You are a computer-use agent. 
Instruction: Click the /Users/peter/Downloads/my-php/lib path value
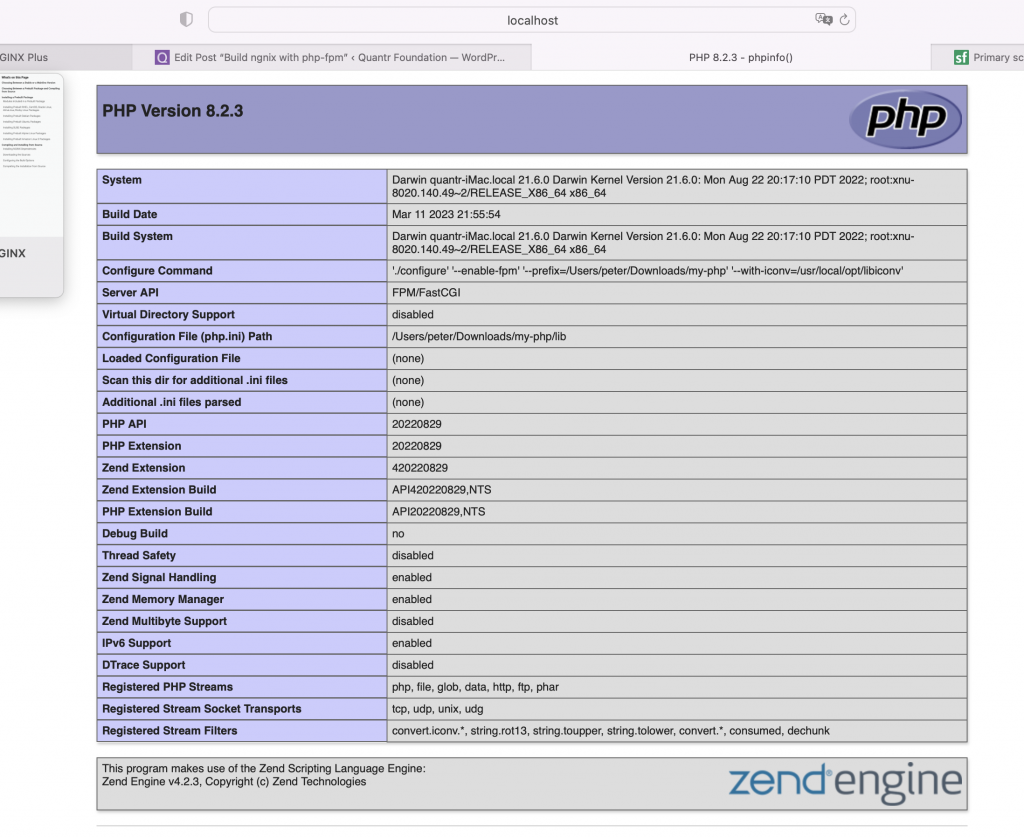pos(479,336)
